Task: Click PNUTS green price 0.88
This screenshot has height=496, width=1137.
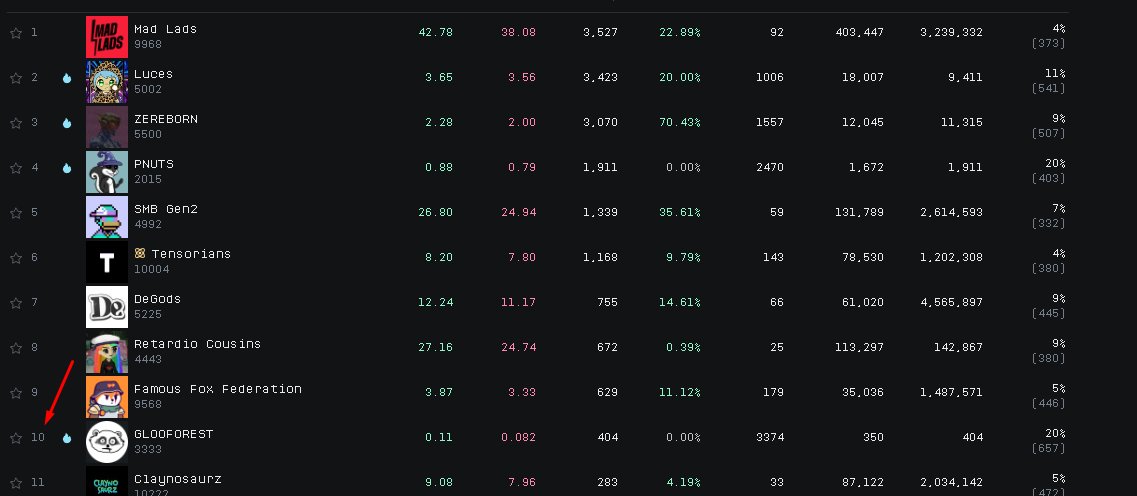Action: click(x=439, y=168)
